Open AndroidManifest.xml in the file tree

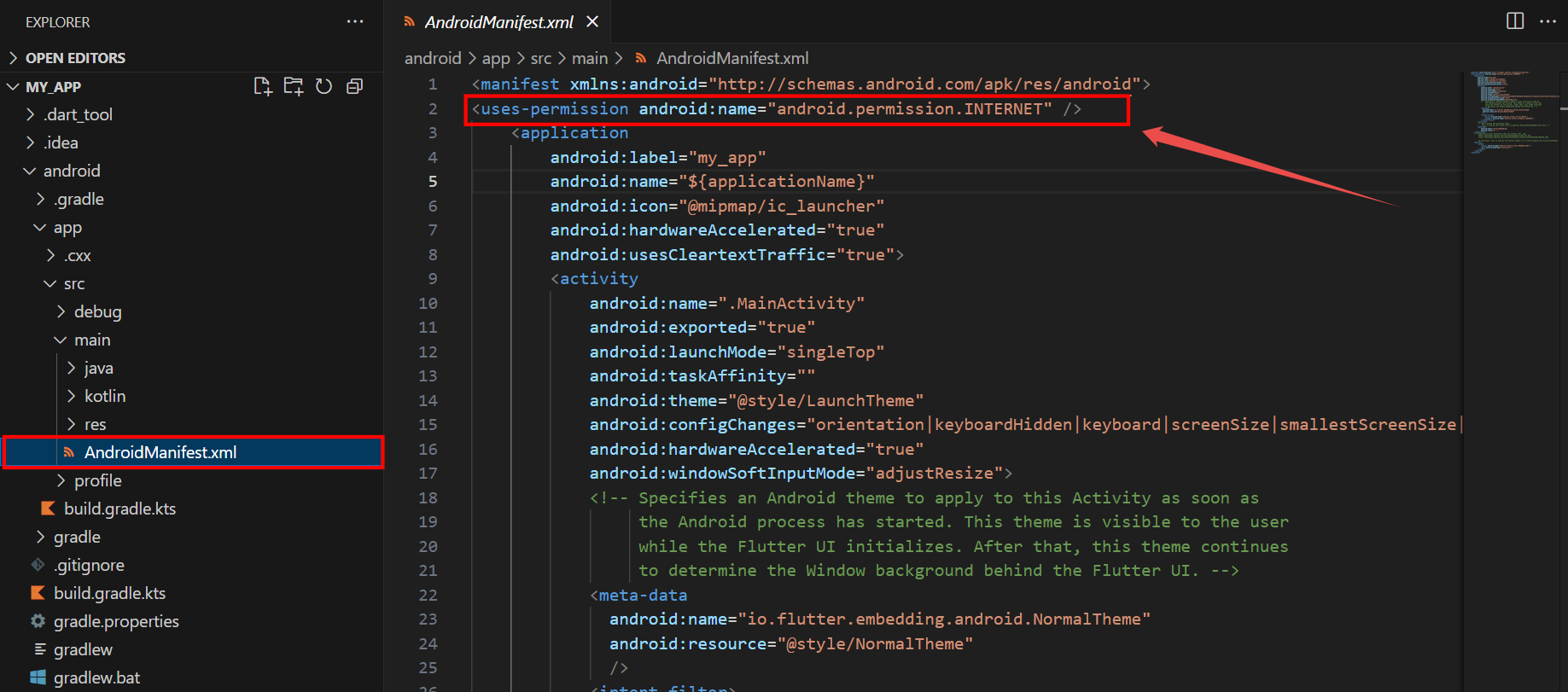193,452
